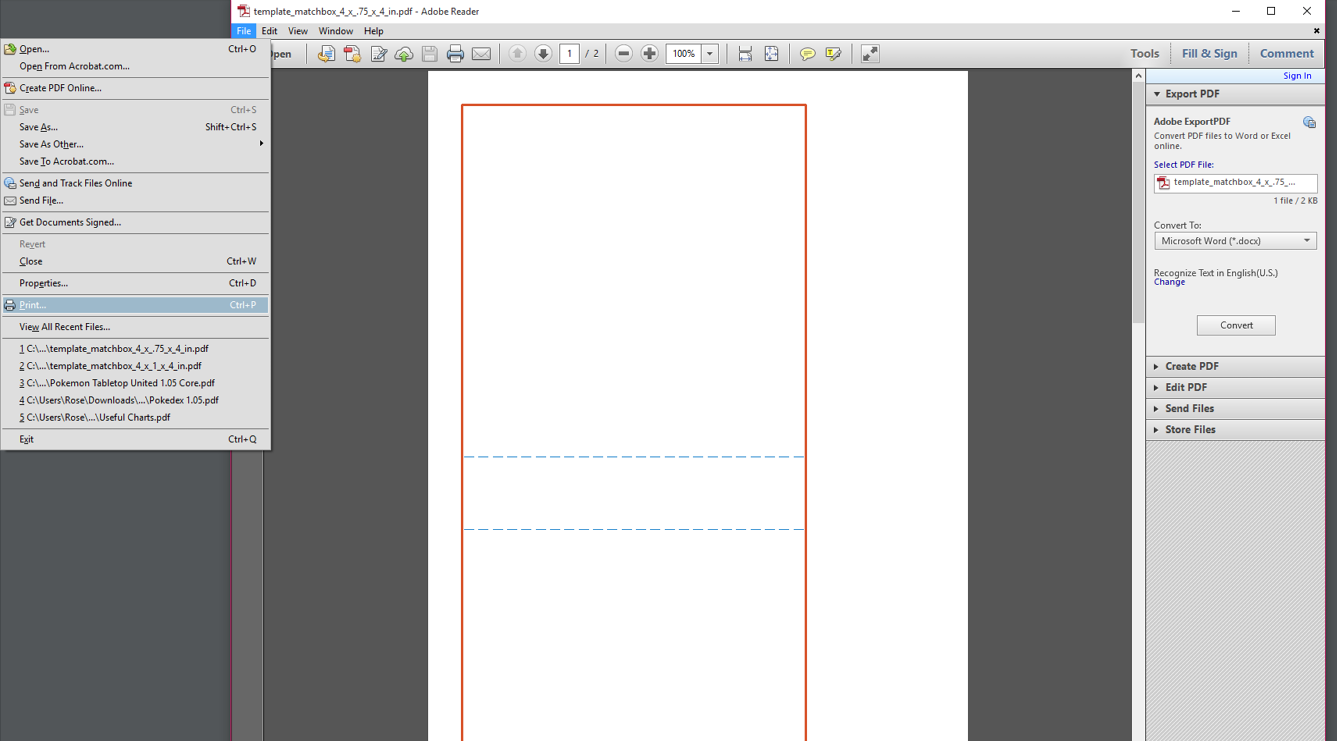Choose Save As from the File menu
This screenshot has height=741, width=1337.
135,127
